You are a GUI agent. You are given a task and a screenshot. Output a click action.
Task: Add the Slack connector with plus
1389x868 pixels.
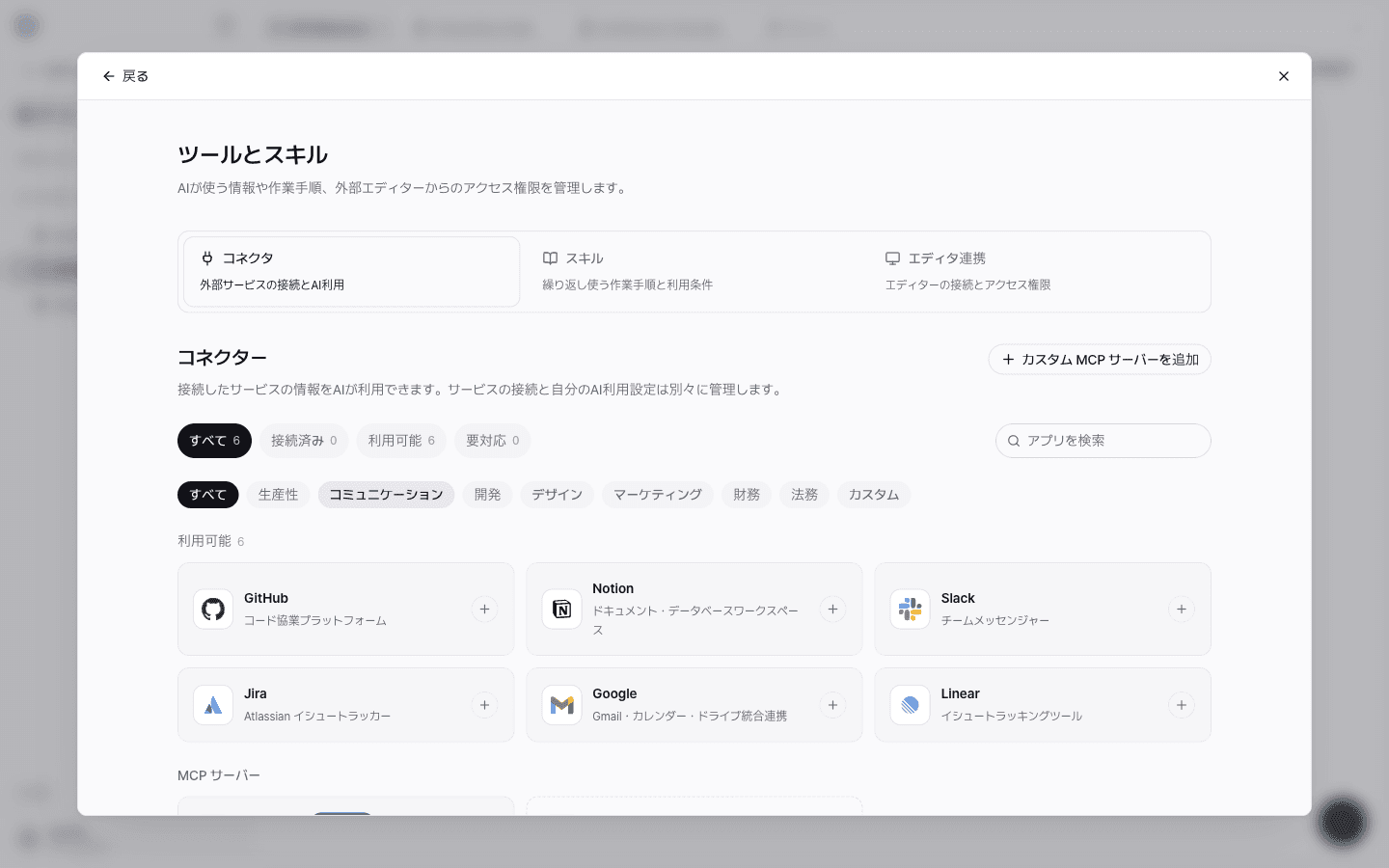click(x=1182, y=610)
